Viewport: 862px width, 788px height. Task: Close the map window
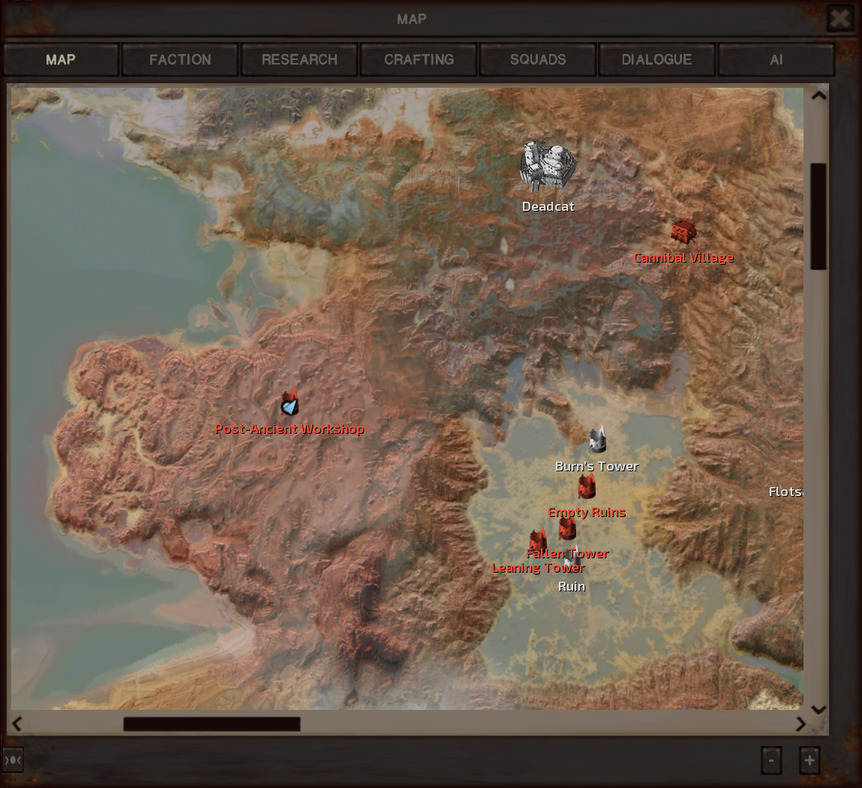click(840, 19)
